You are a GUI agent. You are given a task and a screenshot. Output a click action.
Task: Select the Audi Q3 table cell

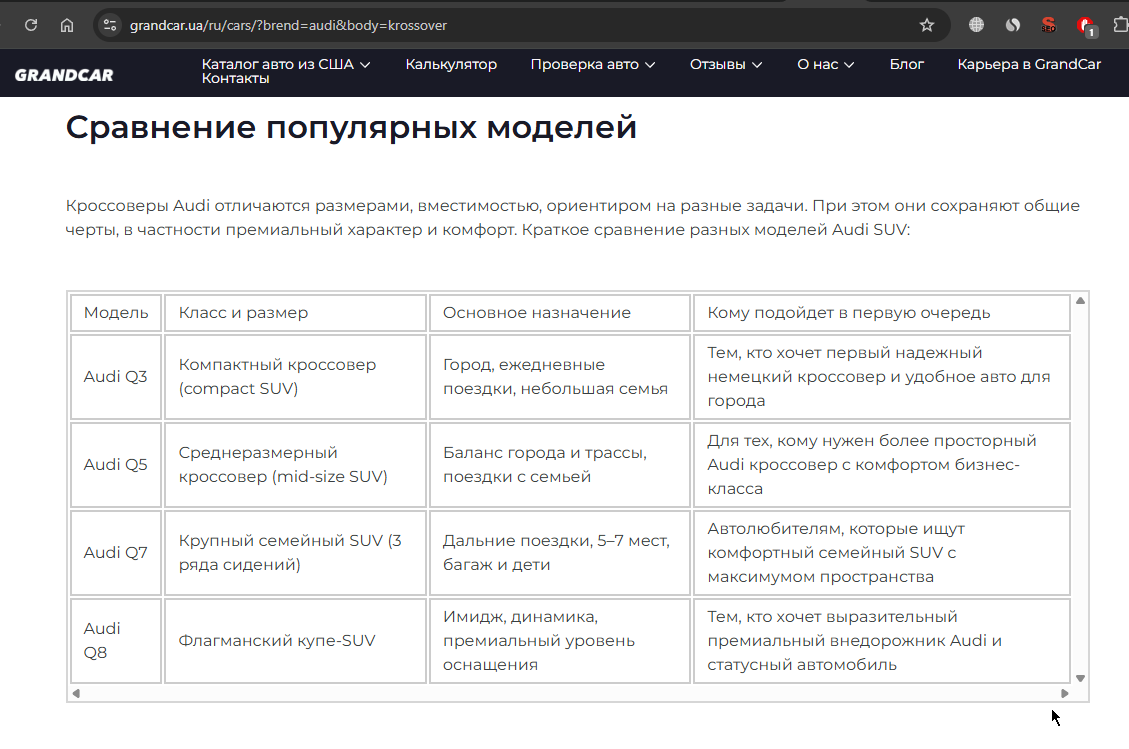click(116, 377)
